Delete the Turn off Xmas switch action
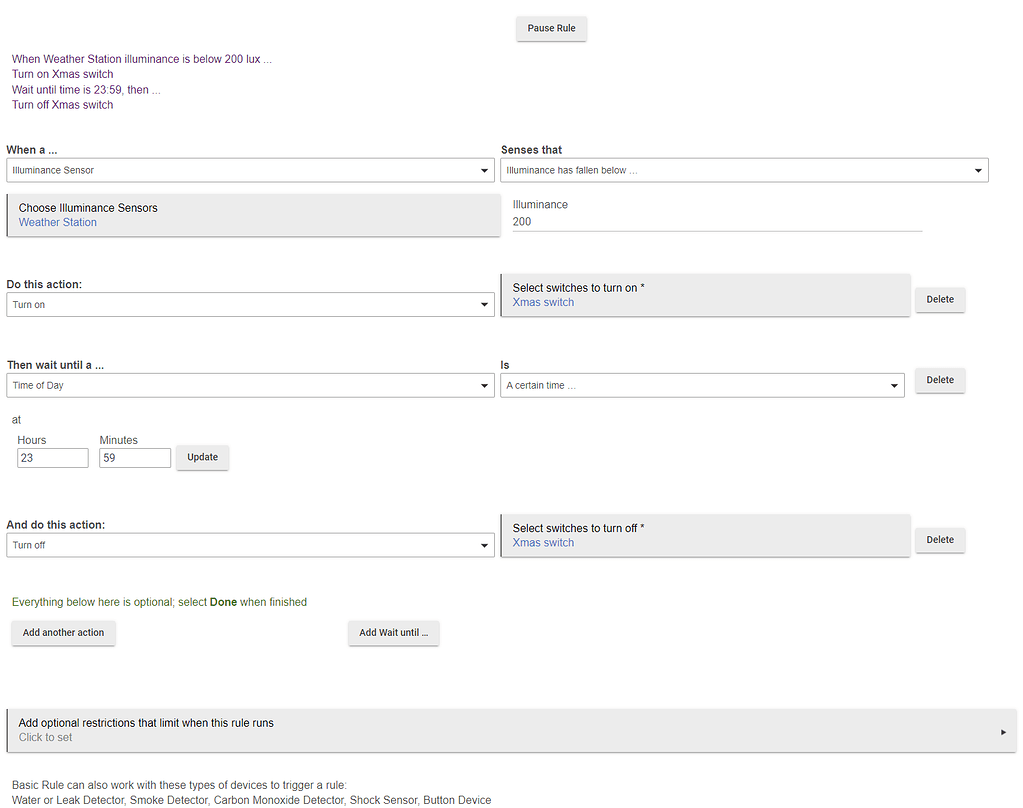Screen dimensions: 1023x808 click(x=939, y=540)
